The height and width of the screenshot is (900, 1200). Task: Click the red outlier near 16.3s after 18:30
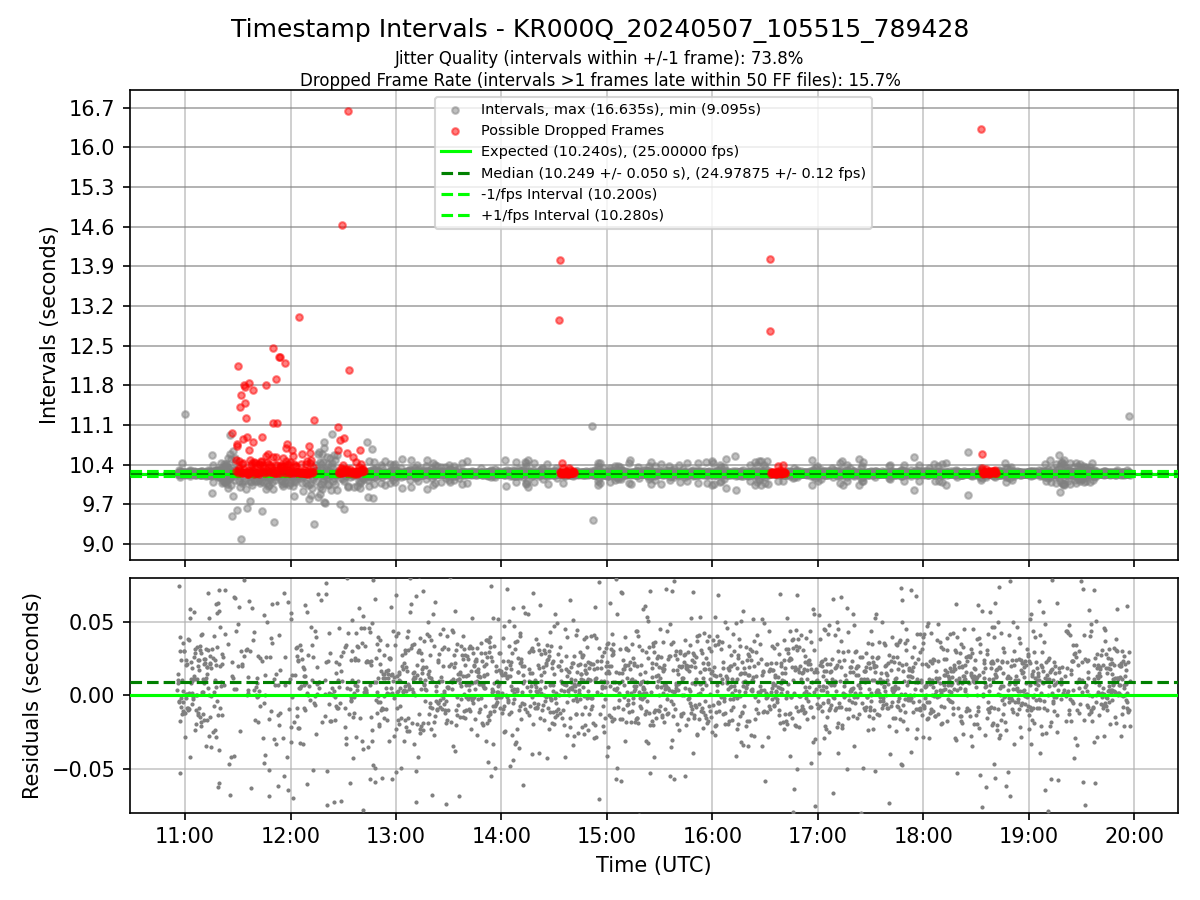coord(981,129)
